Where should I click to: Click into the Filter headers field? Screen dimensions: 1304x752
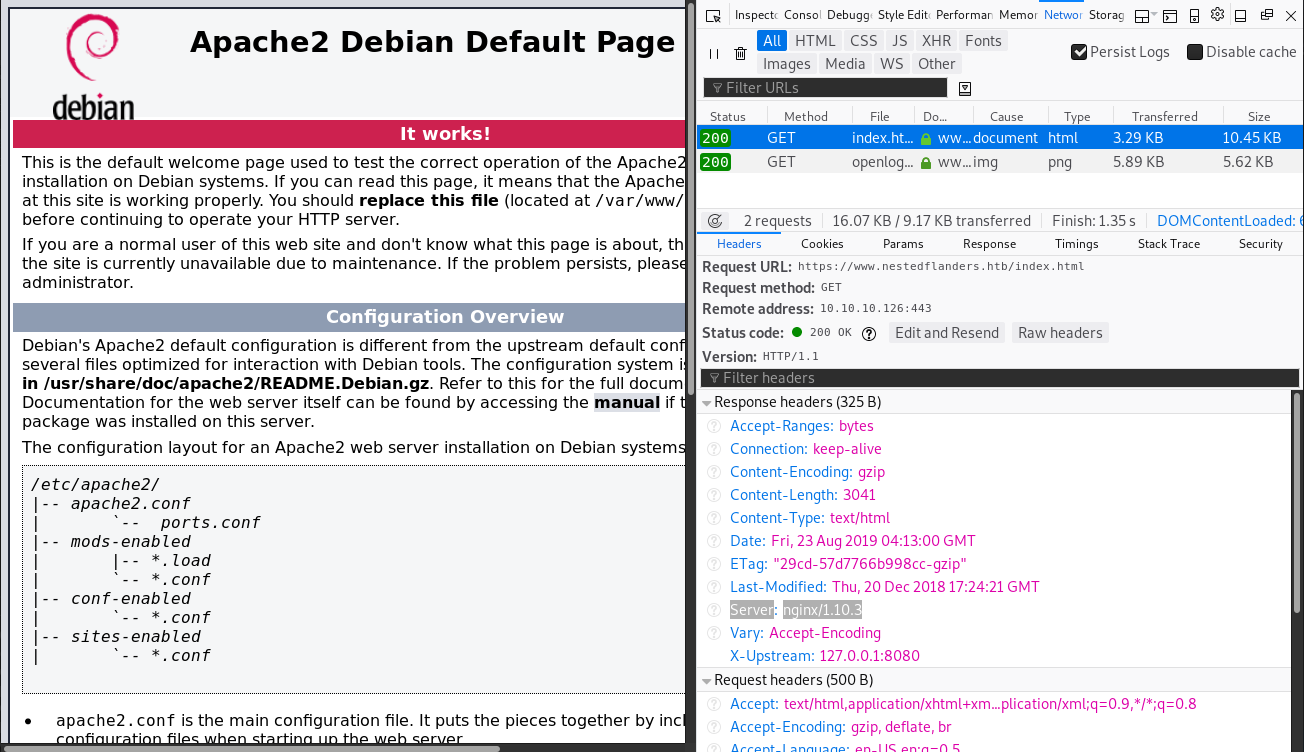tap(1000, 378)
